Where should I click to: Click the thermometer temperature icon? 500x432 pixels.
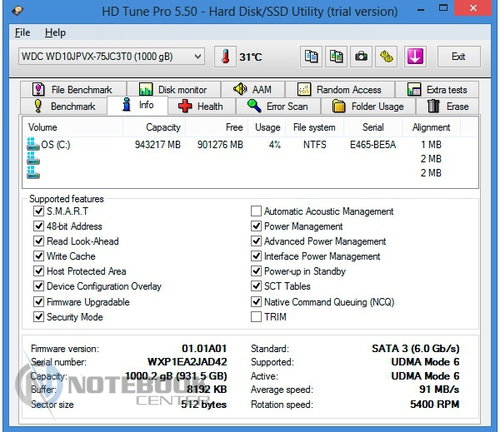point(225,57)
